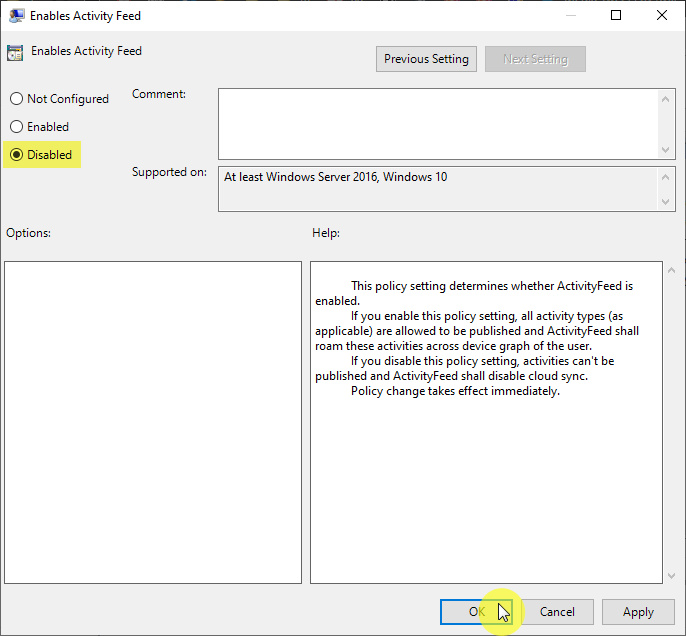The image size is (686, 636).
Task: Focus the Comment text box
Action: point(438,122)
